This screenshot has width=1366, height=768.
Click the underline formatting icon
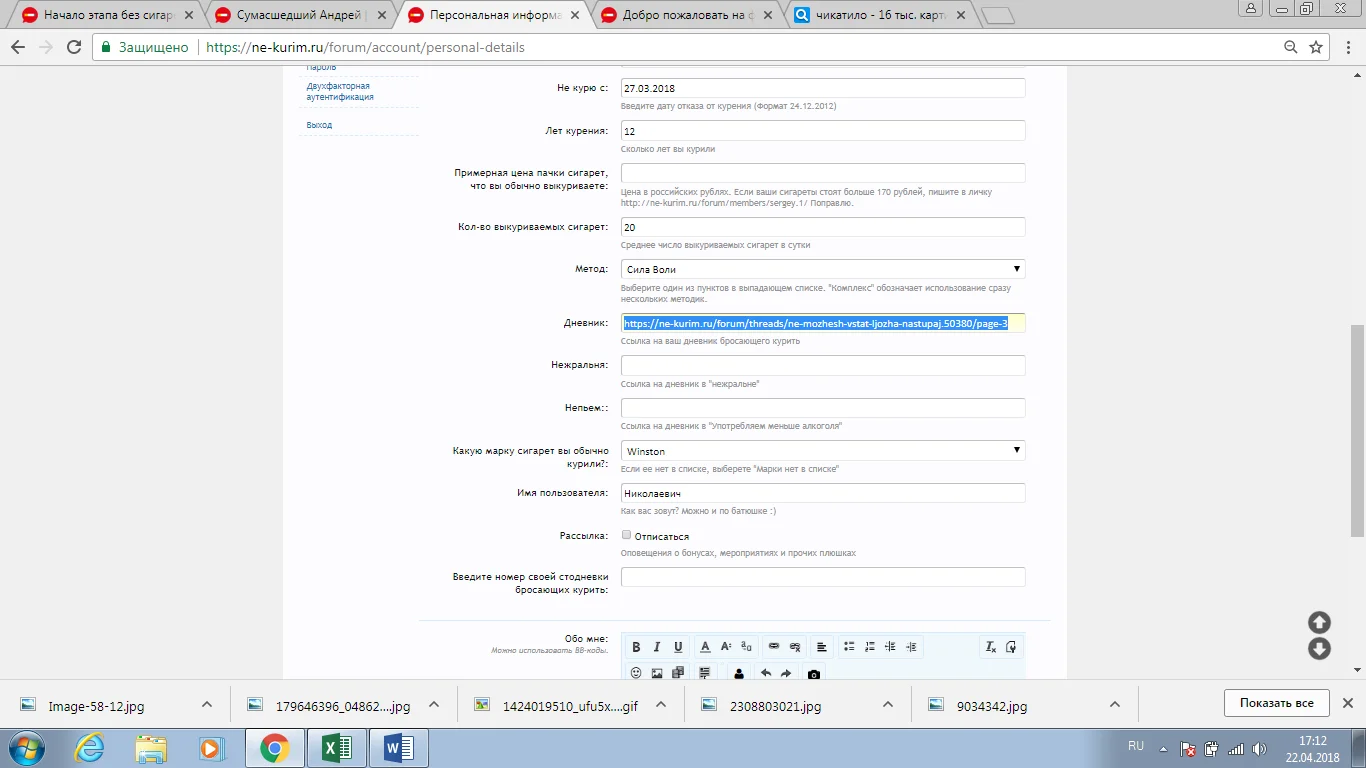[678, 647]
